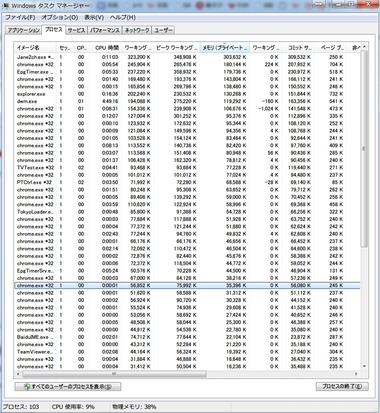
Task: Click the プロセスの終了 button
Action: 342,387
